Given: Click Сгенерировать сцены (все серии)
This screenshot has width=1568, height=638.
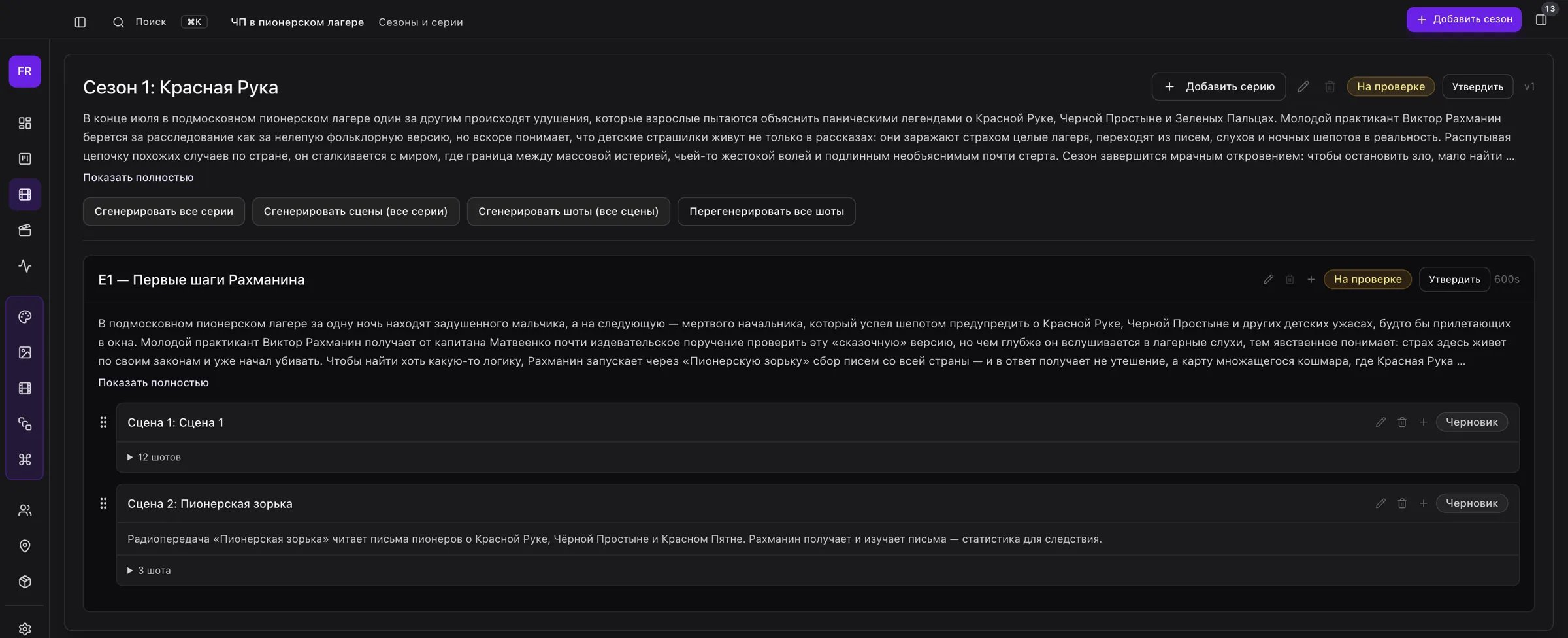Looking at the screenshot, I should [x=355, y=212].
